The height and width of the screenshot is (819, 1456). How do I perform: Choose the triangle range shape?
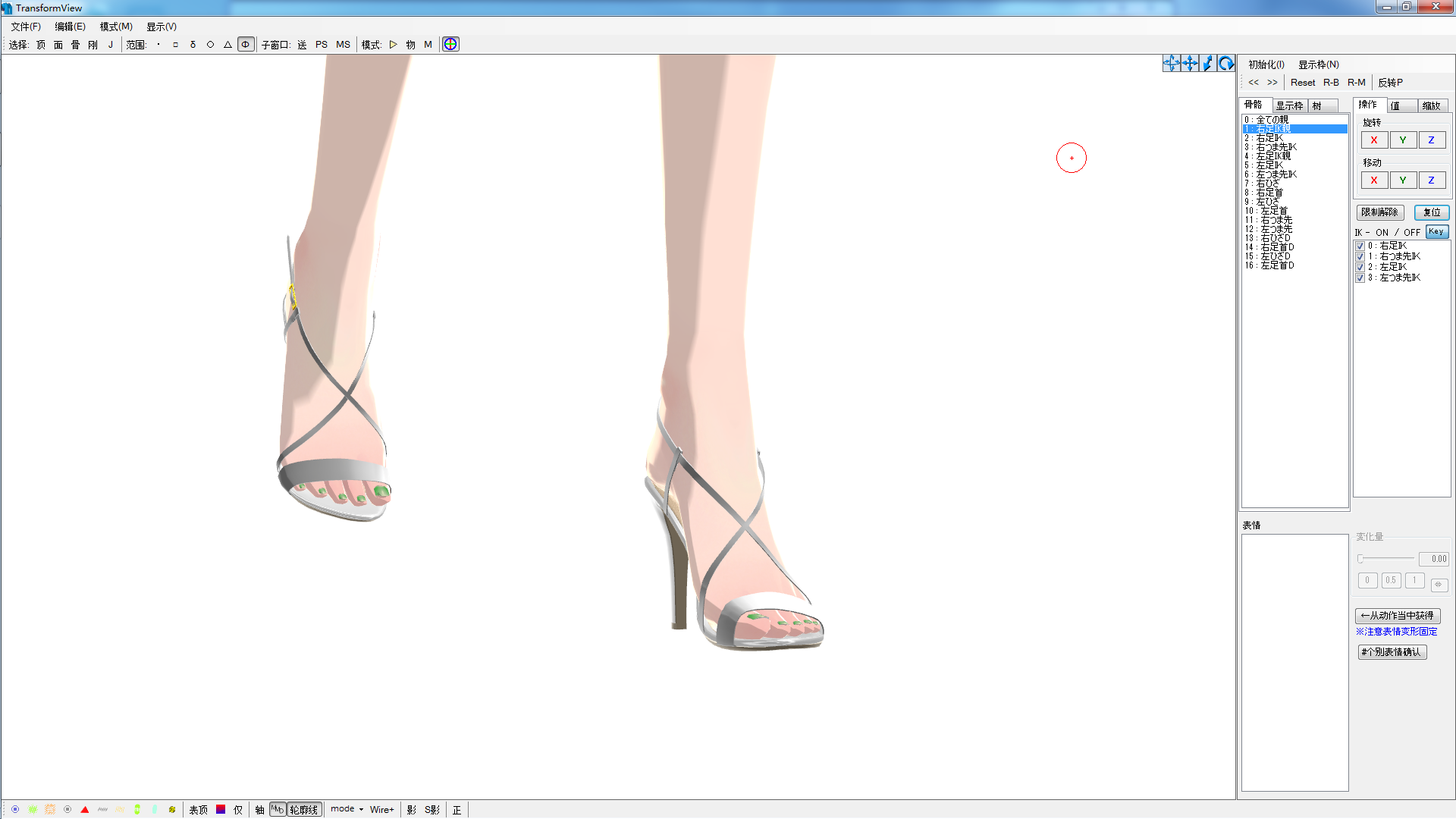click(227, 44)
